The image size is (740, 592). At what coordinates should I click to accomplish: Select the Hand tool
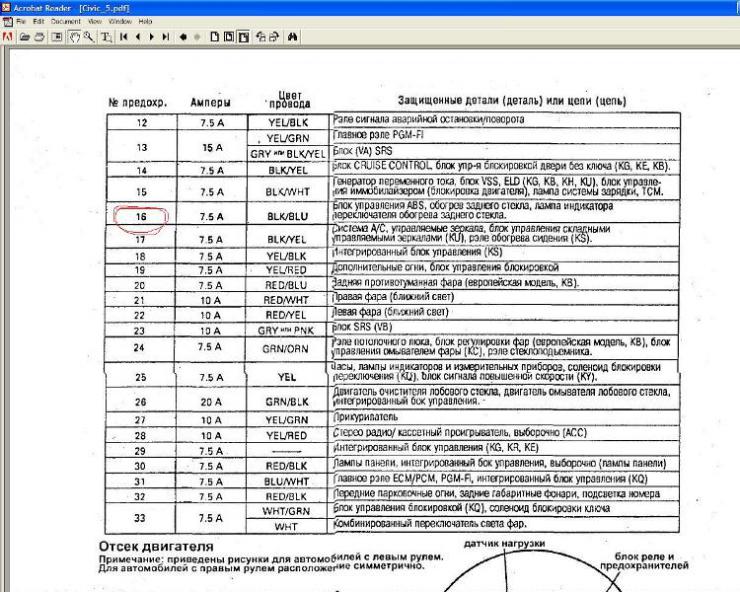[x=74, y=37]
